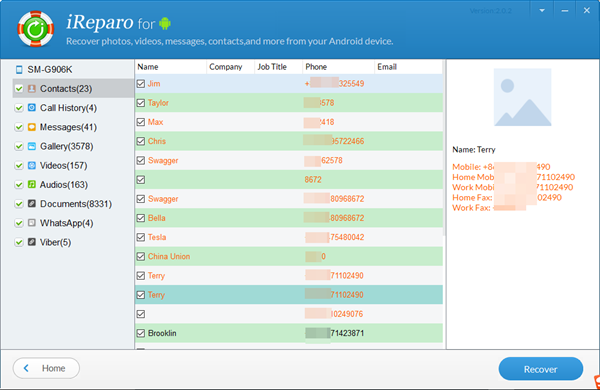Sort contacts by the Name column header
This screenshot has height=390, width=600.
click(171, 67)
